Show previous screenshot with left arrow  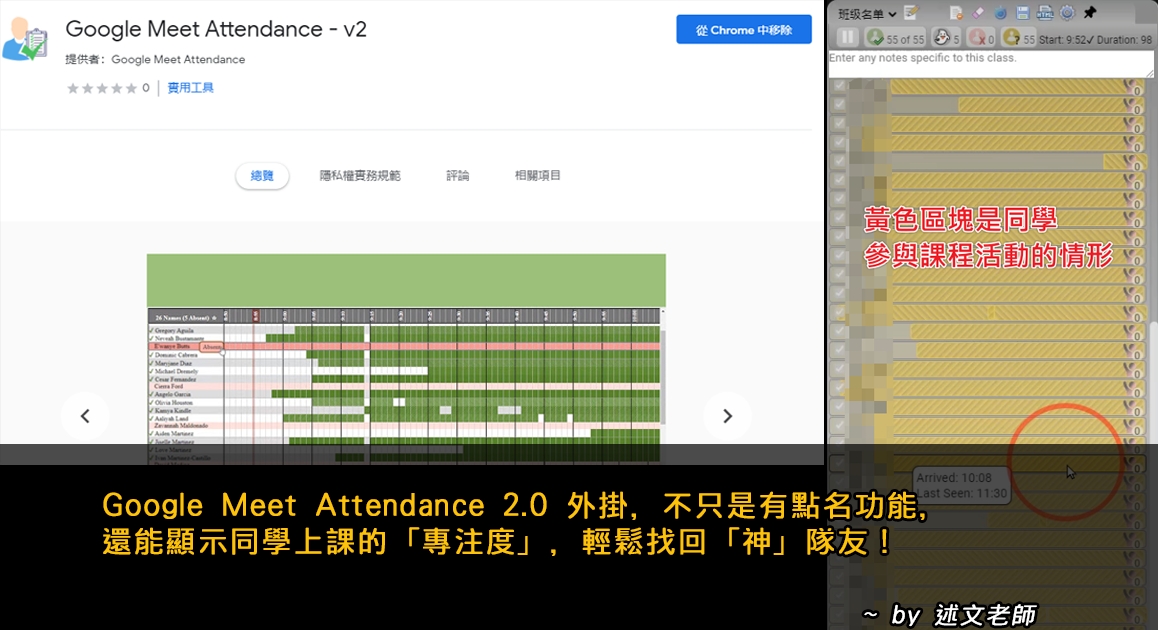(85, 417)
